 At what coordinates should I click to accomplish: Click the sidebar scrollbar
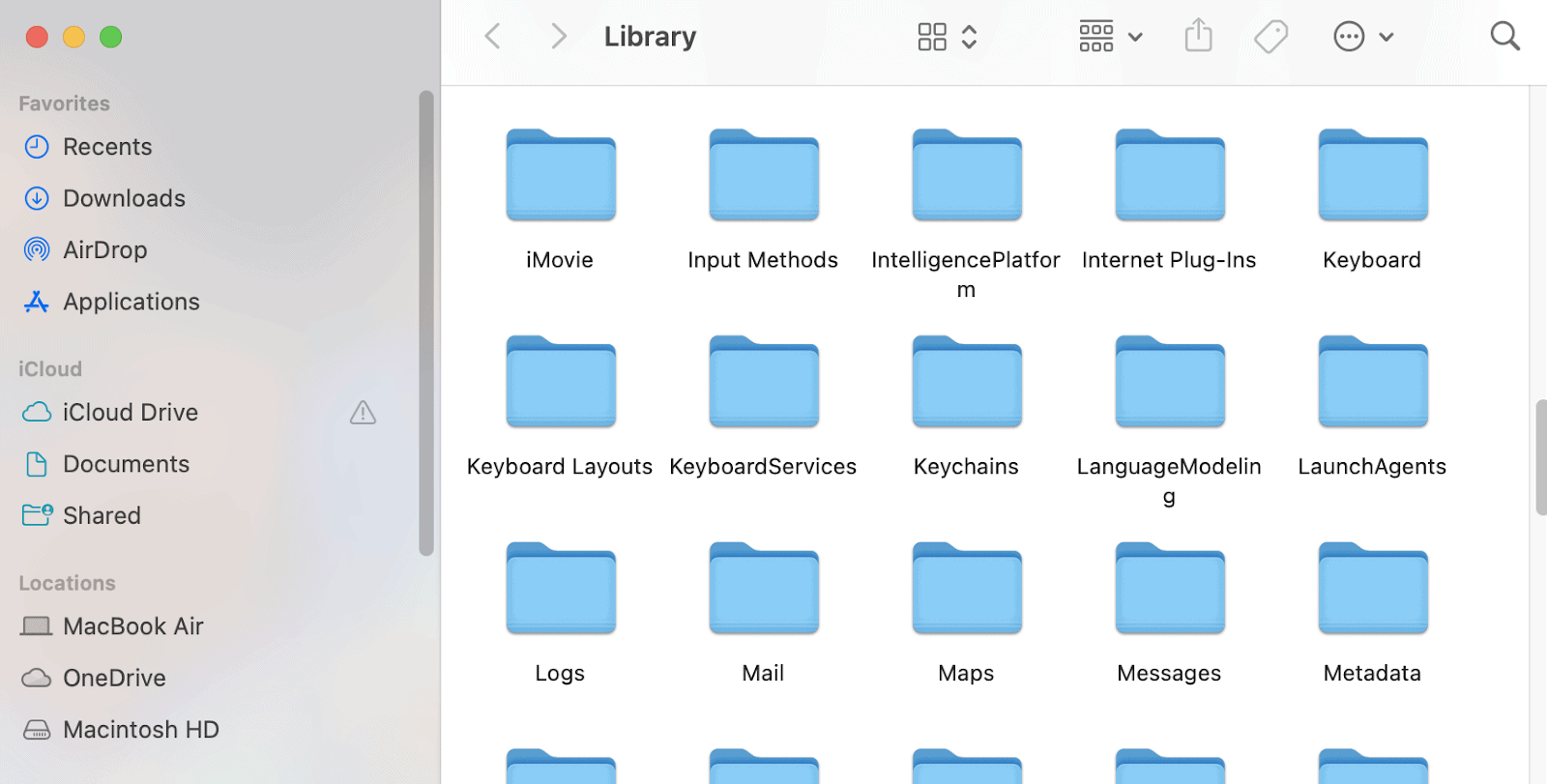click(x=426, y=324)
